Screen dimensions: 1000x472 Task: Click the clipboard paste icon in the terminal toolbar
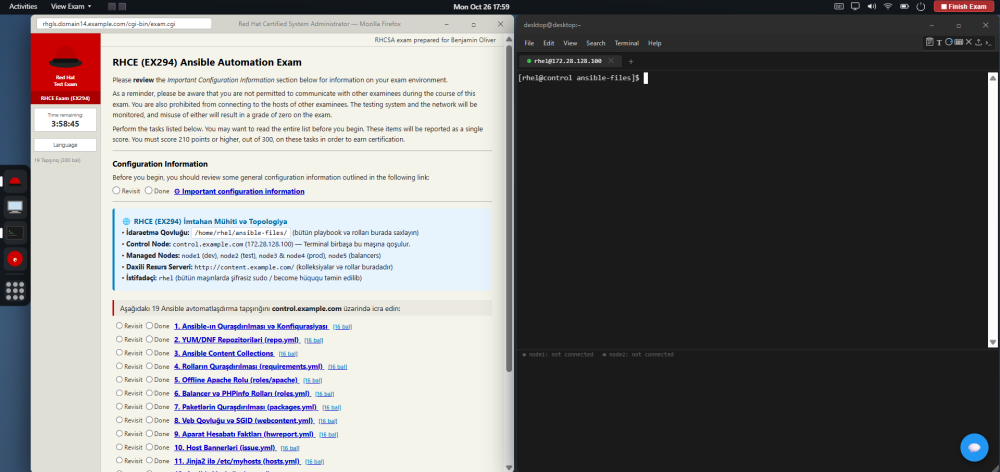coord(930,42)
